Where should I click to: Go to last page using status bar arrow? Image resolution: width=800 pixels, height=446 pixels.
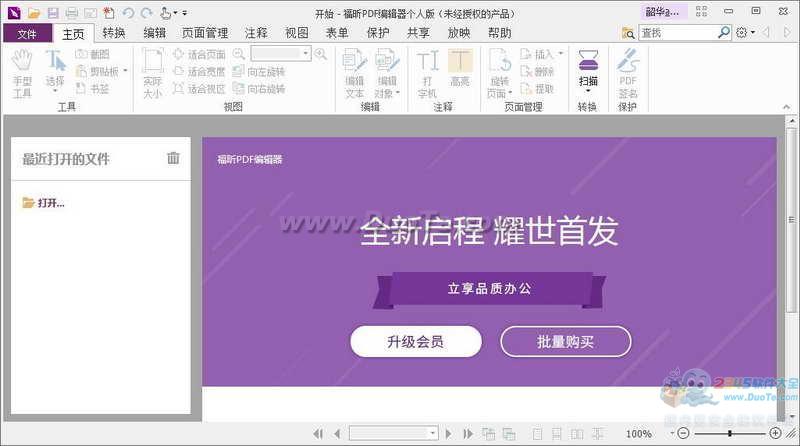click(x=467, y=434)
